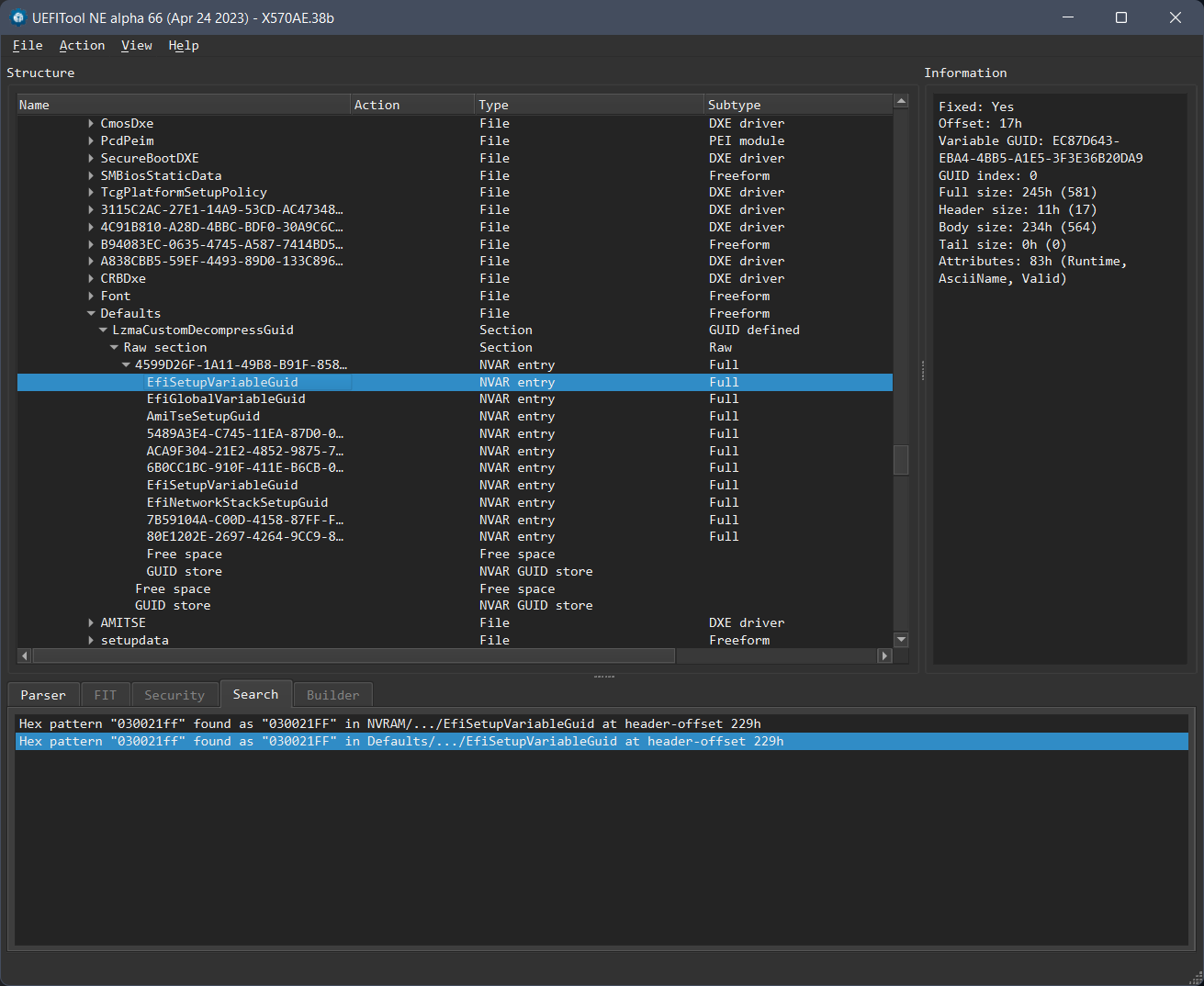The width and height of the screenshot is (1204, 986).
Task: Collapse the LzmaCustomDecompressGuid section
Action: tap(103, 331)
